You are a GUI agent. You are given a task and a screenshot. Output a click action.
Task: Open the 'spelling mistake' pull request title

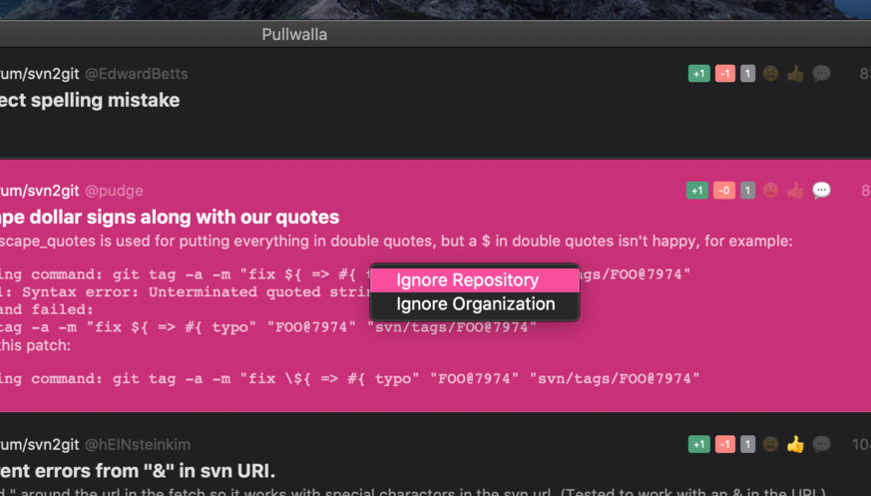(x=90, y=101)
